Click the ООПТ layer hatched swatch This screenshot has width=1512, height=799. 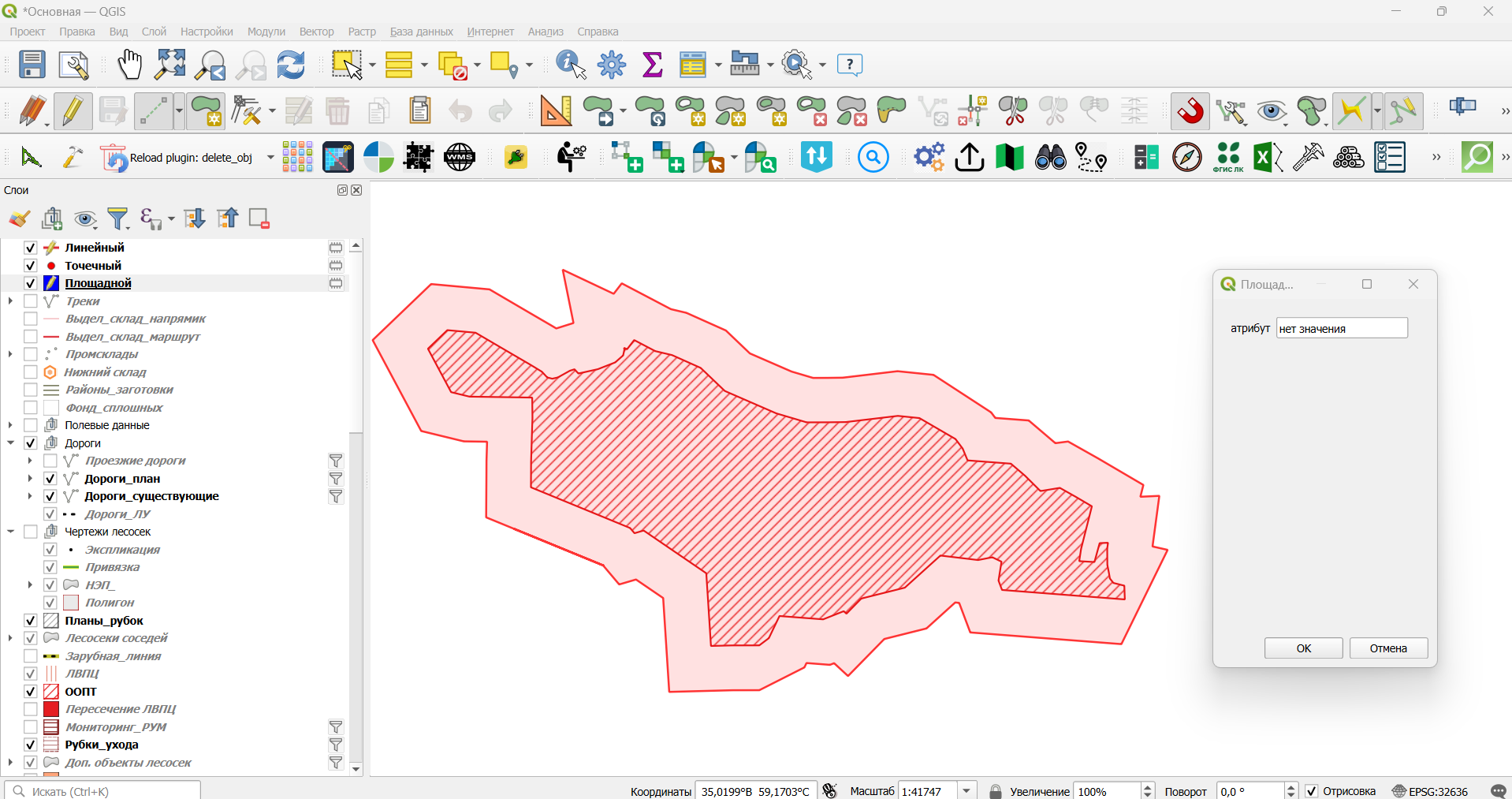[x=51, y=692]
